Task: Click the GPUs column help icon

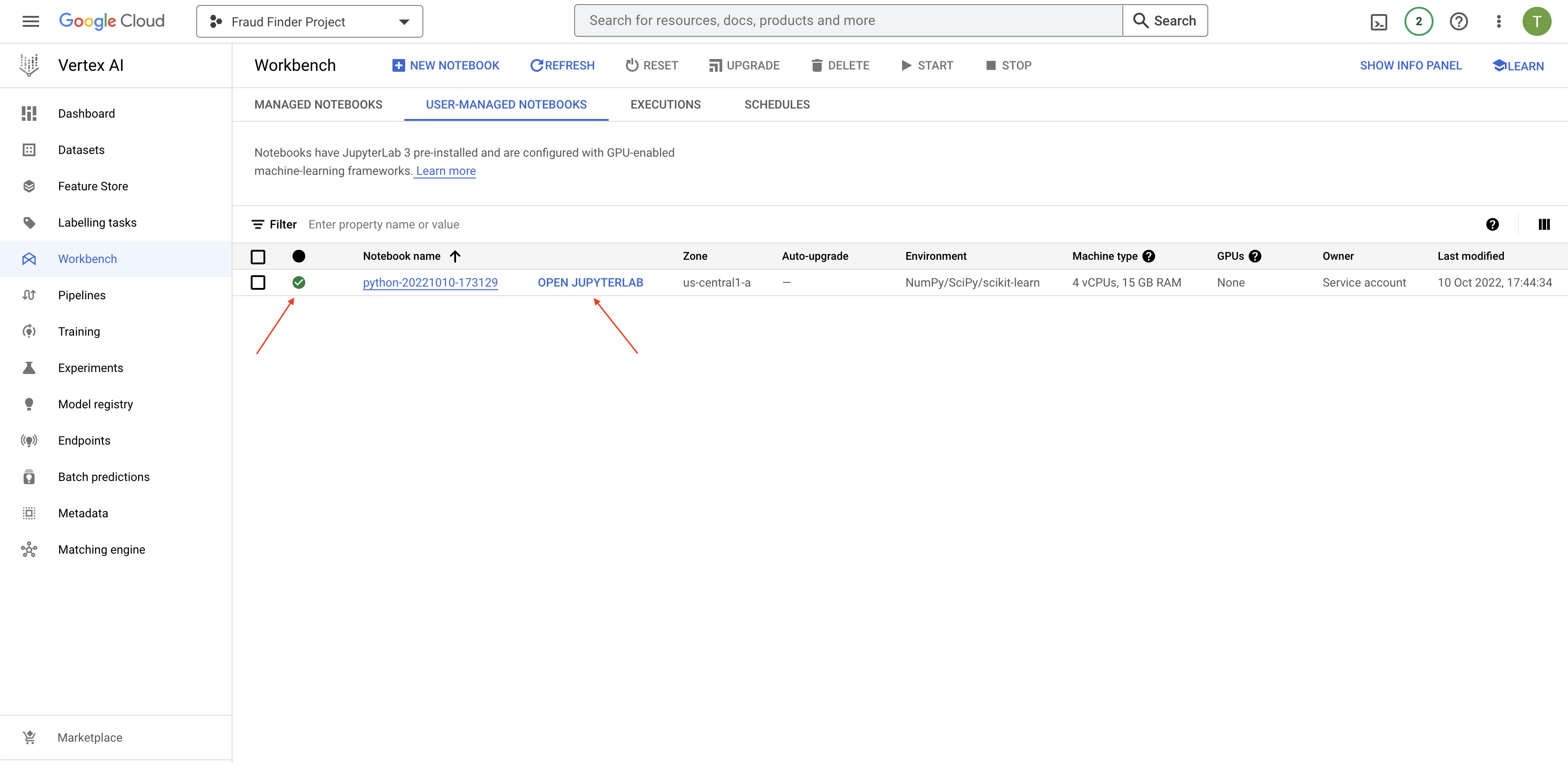Action: coord(1255,256)
